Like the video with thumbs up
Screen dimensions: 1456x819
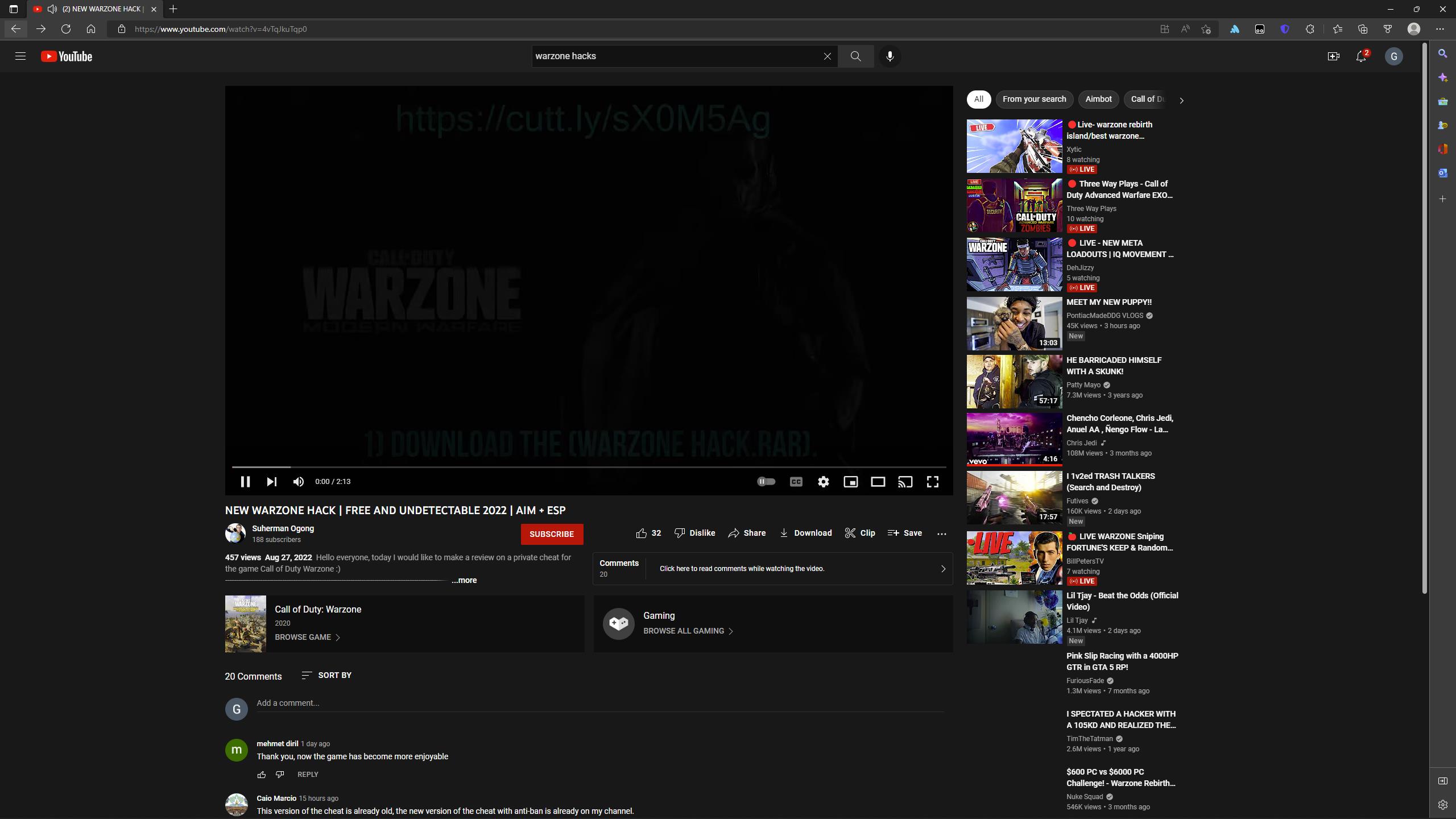pyautogui.click(x=642, y=533)
